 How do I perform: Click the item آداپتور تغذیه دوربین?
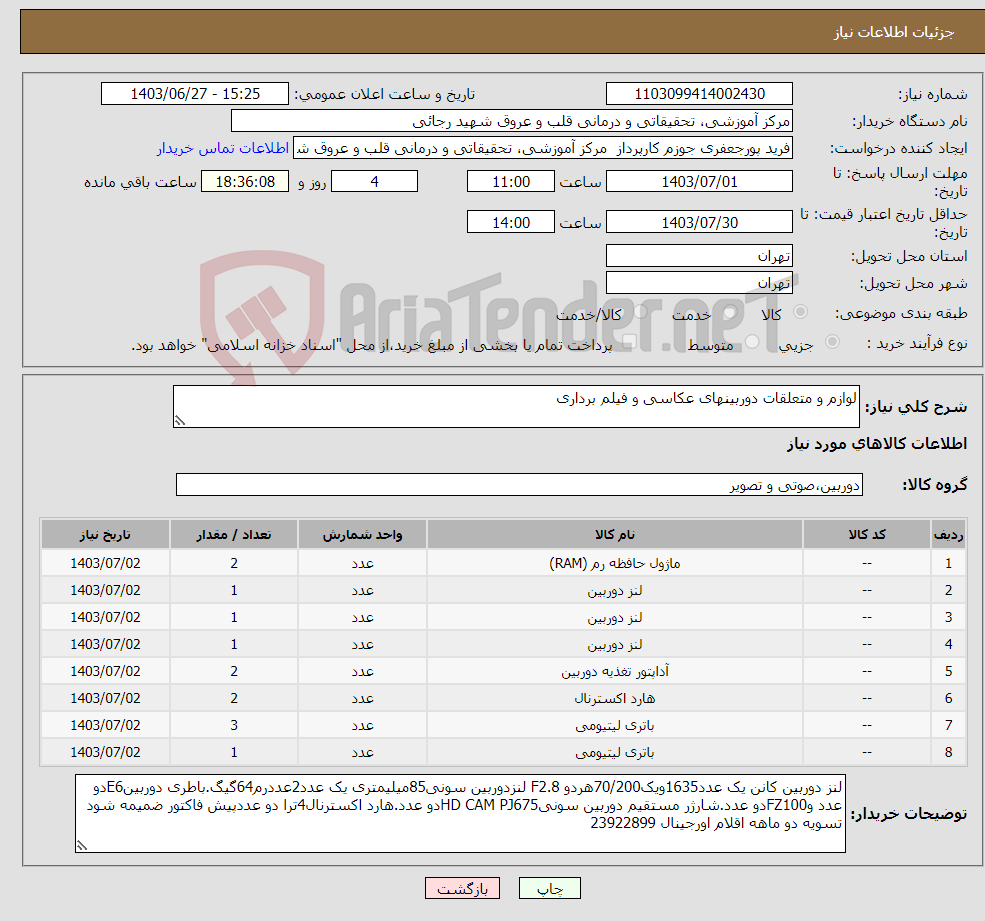[x=614, y=672]
